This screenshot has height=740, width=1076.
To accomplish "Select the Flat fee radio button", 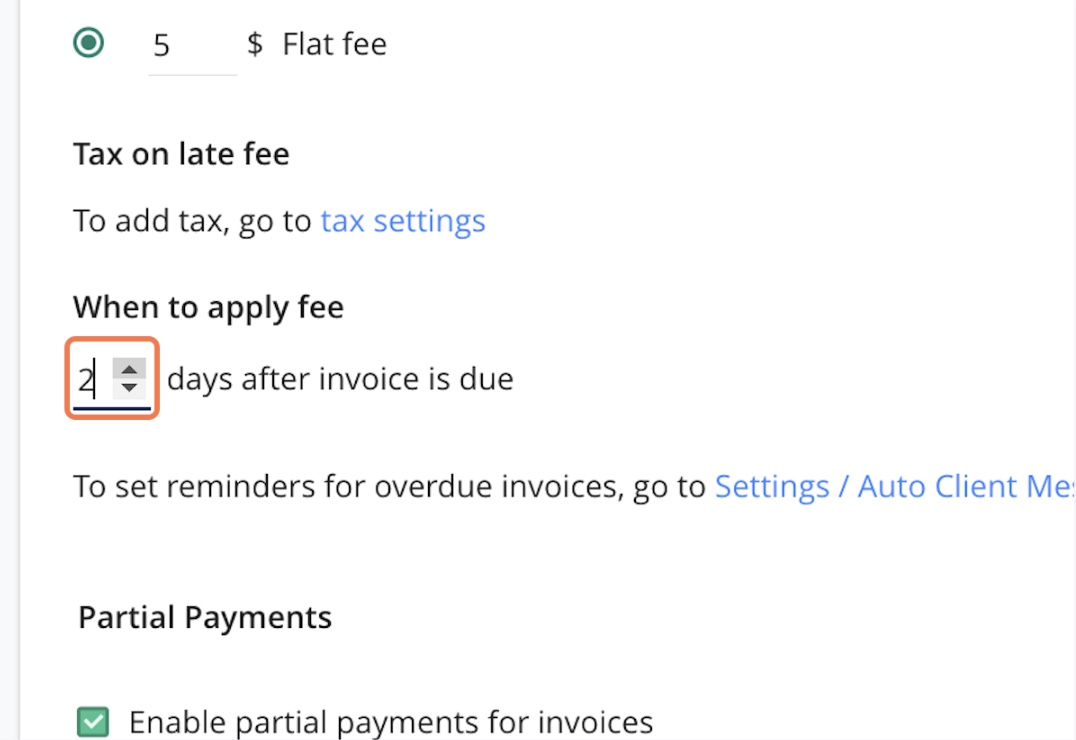I will click(x=90, y=42).
